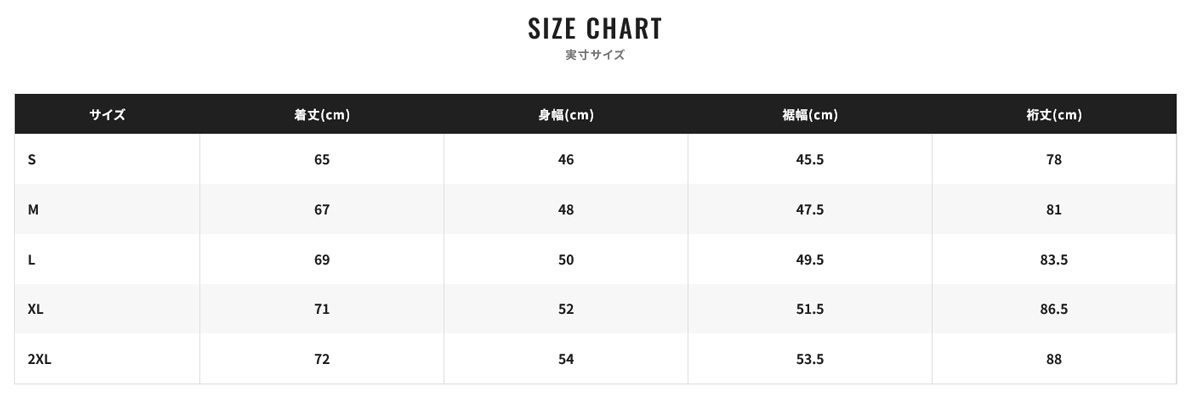Click the 着丈 value 65 for size S
This screenshot has height=395, width=1200.
(x=322, y=160)
